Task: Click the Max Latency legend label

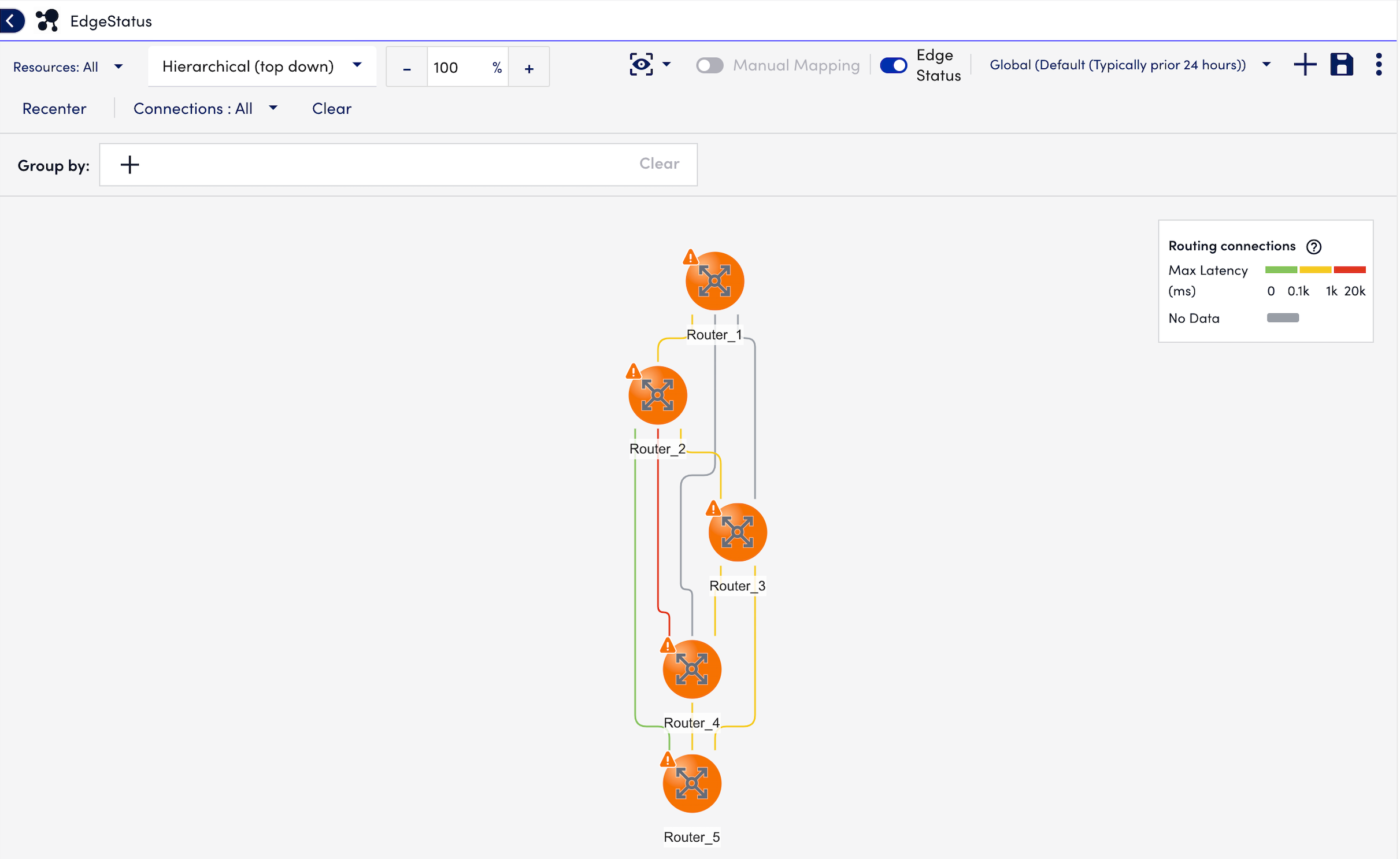Action: point(1208,271)
